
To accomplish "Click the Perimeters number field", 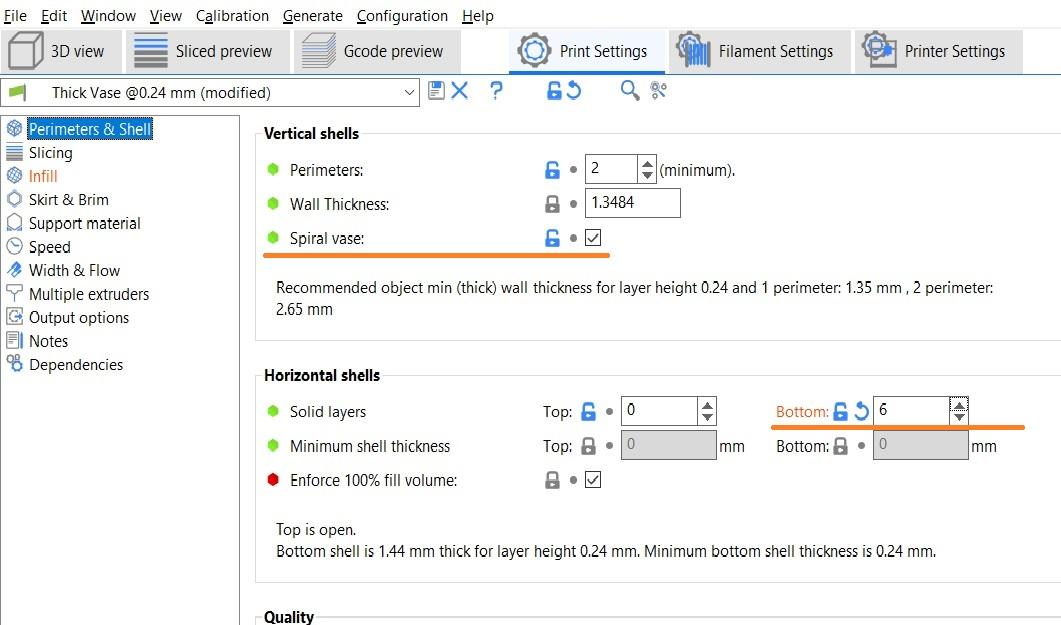I will tap(611, 169).
